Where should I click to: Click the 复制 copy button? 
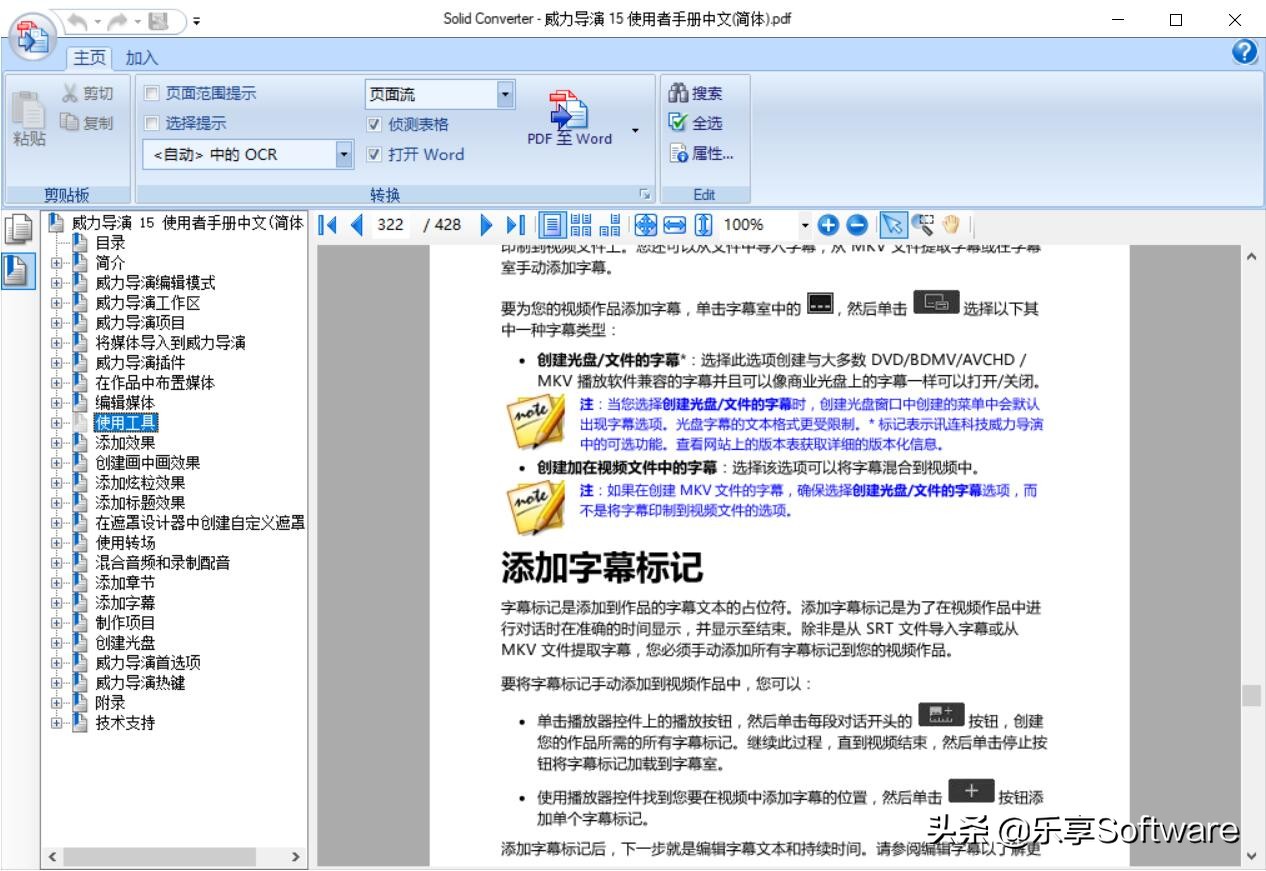[87, 123]
